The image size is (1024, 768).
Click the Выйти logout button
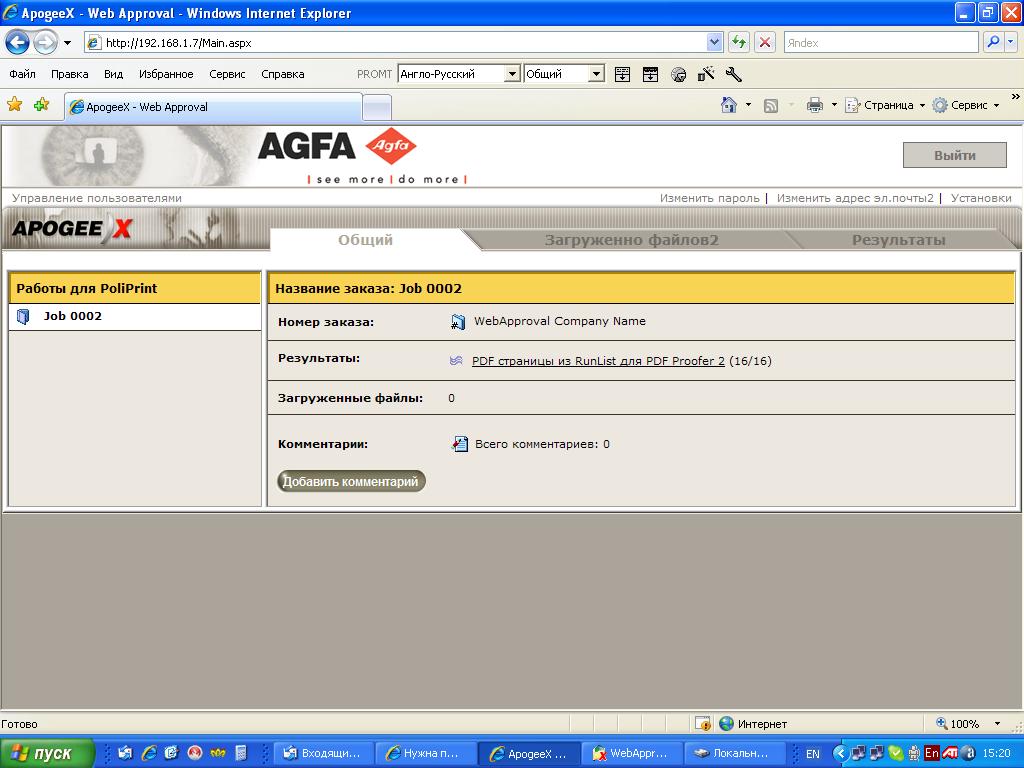coord(955,155)
